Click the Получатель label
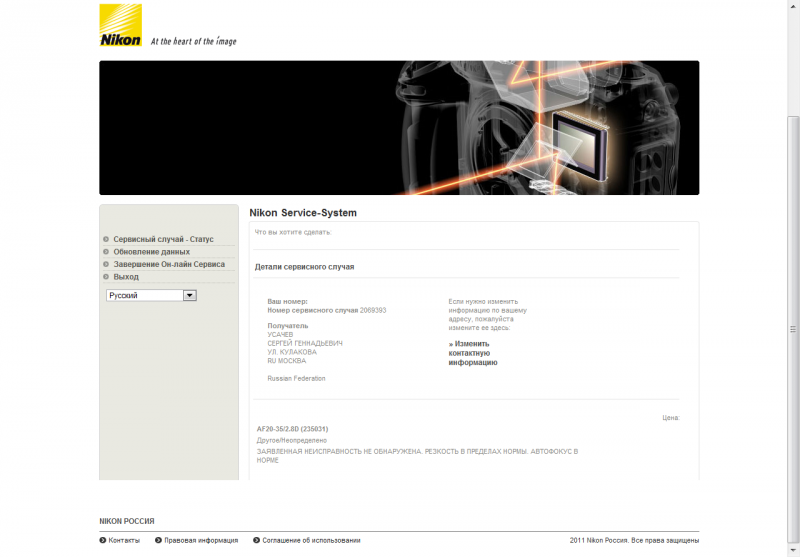The width and height of the screenshot is (800, 557). pos(288,325)
